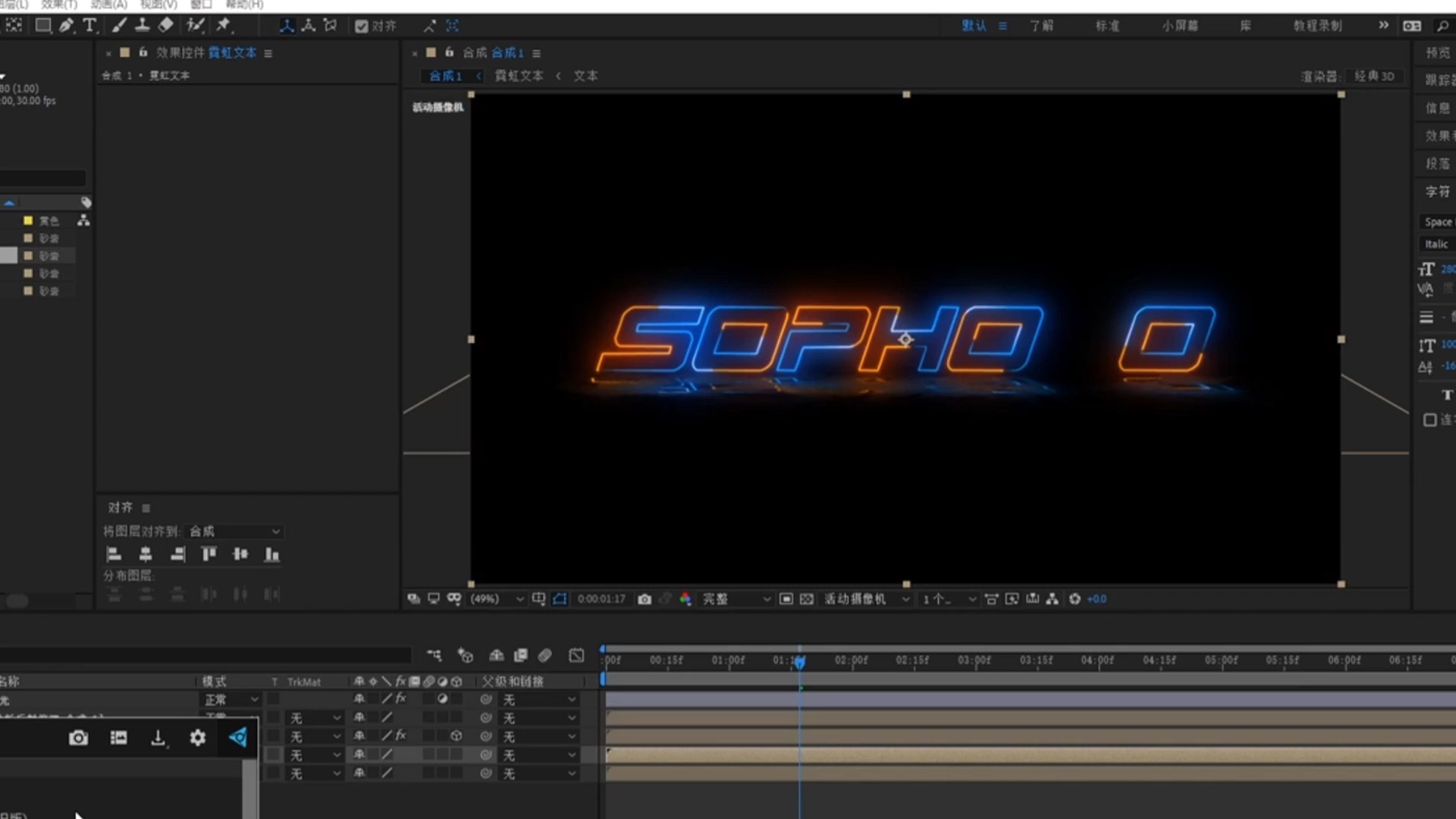The width and height of the screenshot is (1456, 819).
Task: Toggle 3D layer switch on third layer
Action: [x=456, y=736]
